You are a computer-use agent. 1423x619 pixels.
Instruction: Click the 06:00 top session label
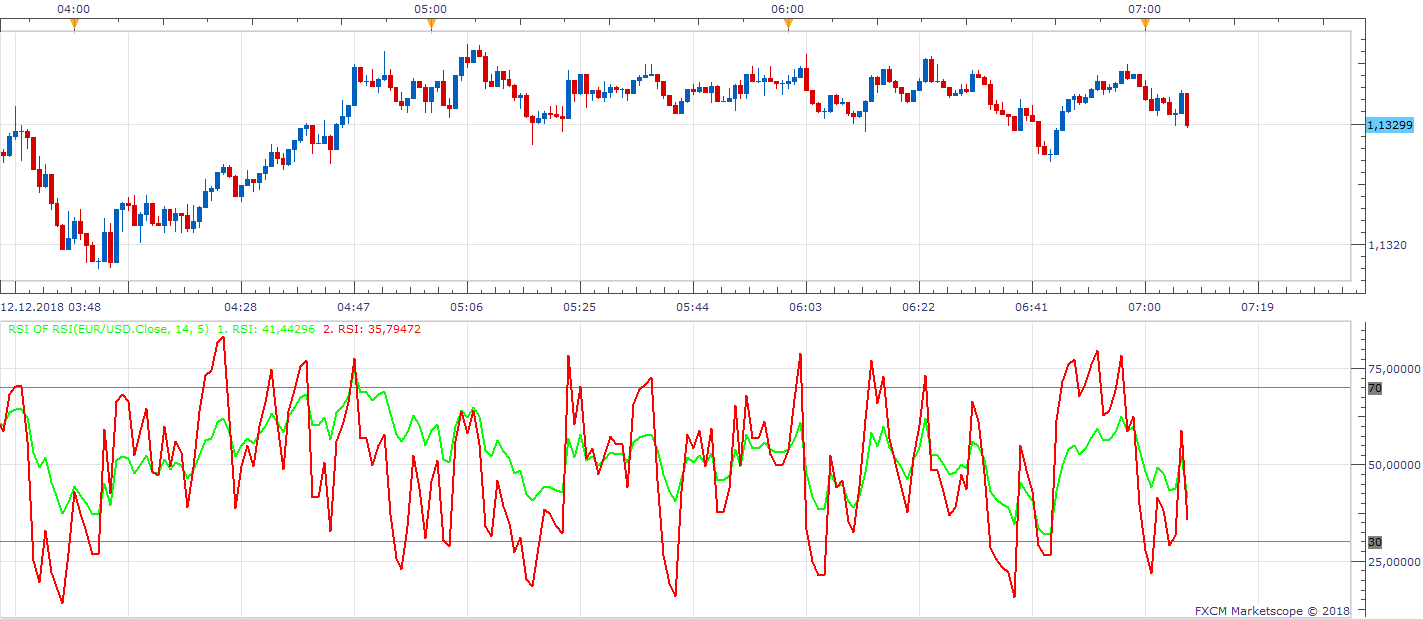click(788, 9)
